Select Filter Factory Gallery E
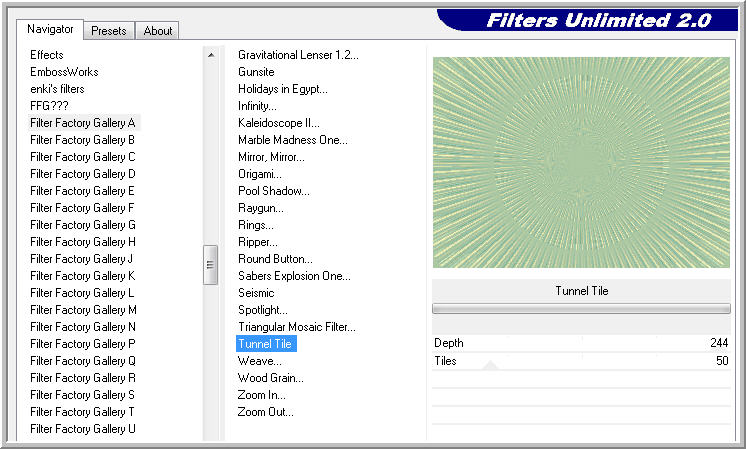This screenshot has height=449, width=746. (x=82, y=191)
